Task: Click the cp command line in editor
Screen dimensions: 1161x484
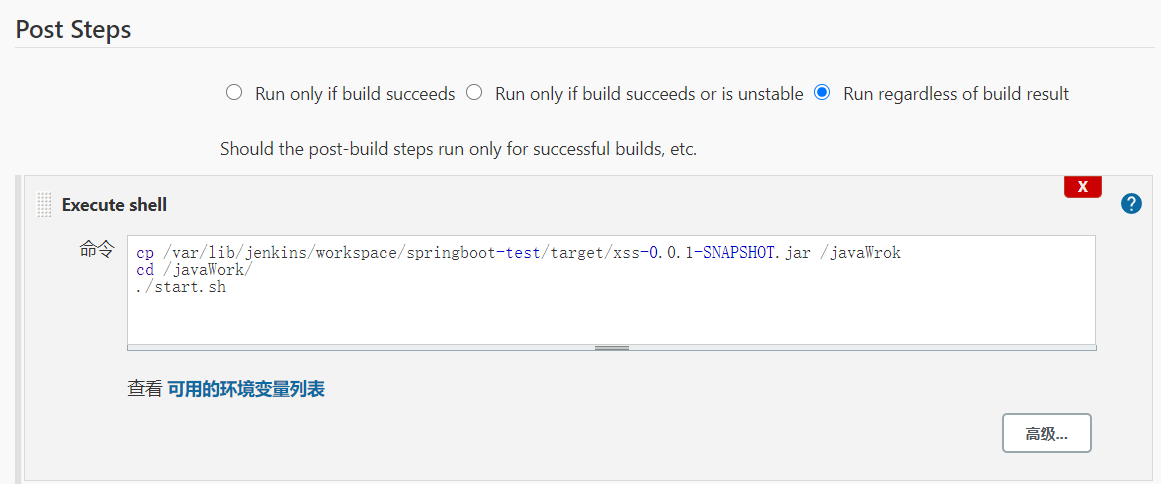Action: pos(518,253)
